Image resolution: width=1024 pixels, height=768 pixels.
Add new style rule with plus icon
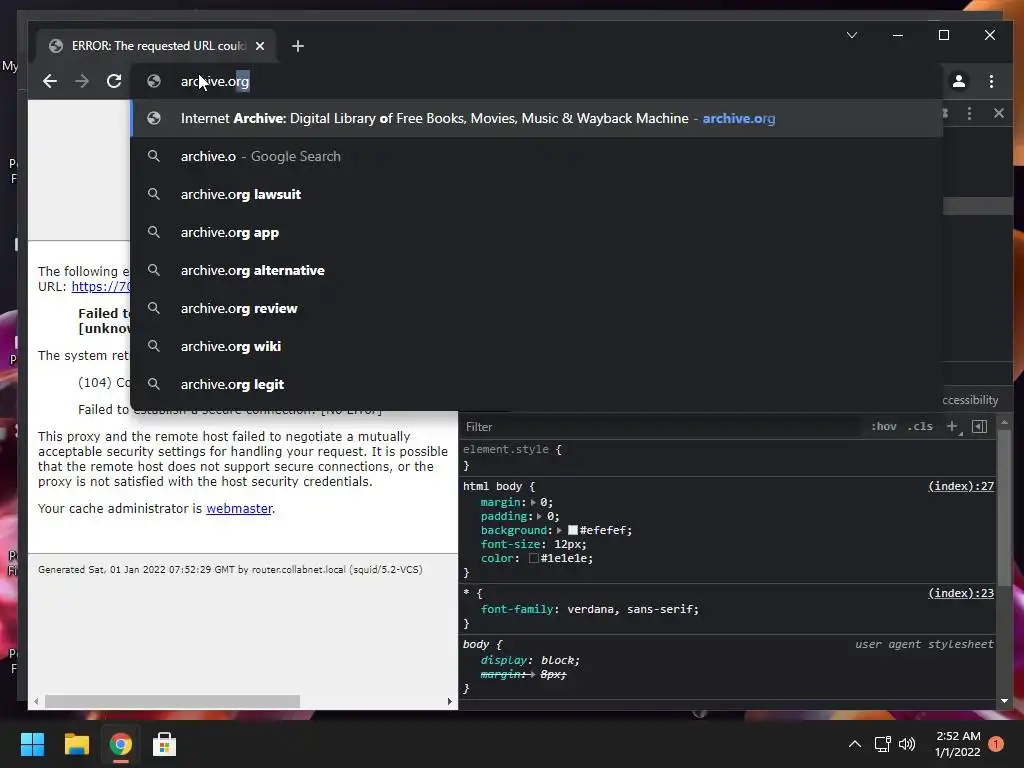(953, 426)
